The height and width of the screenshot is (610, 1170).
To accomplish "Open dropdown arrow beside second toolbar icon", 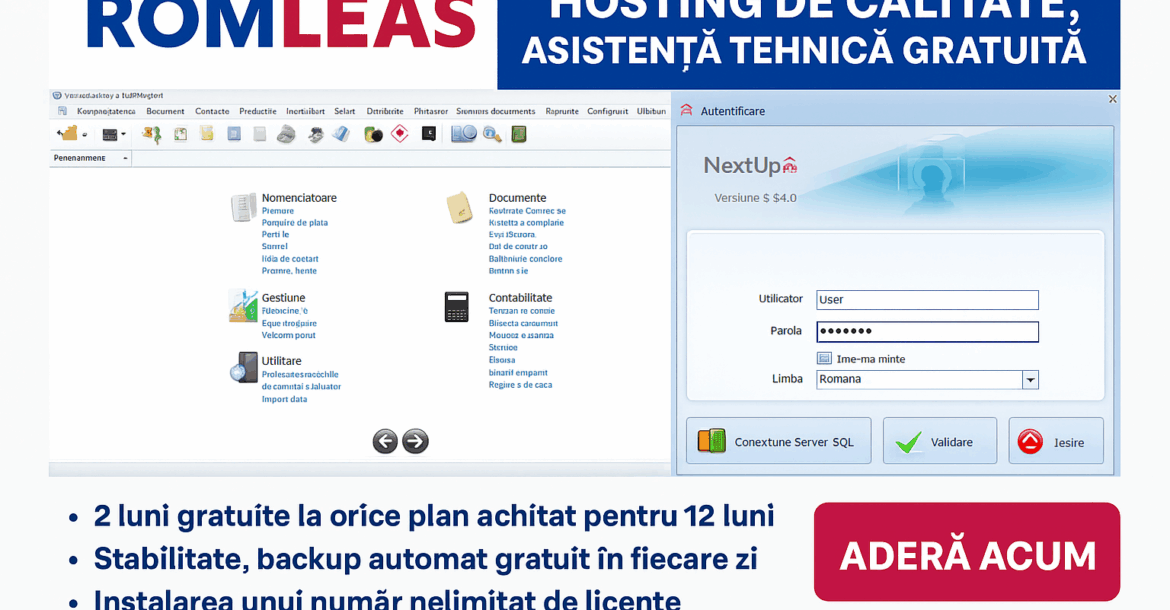I will (x=123, y=135).
